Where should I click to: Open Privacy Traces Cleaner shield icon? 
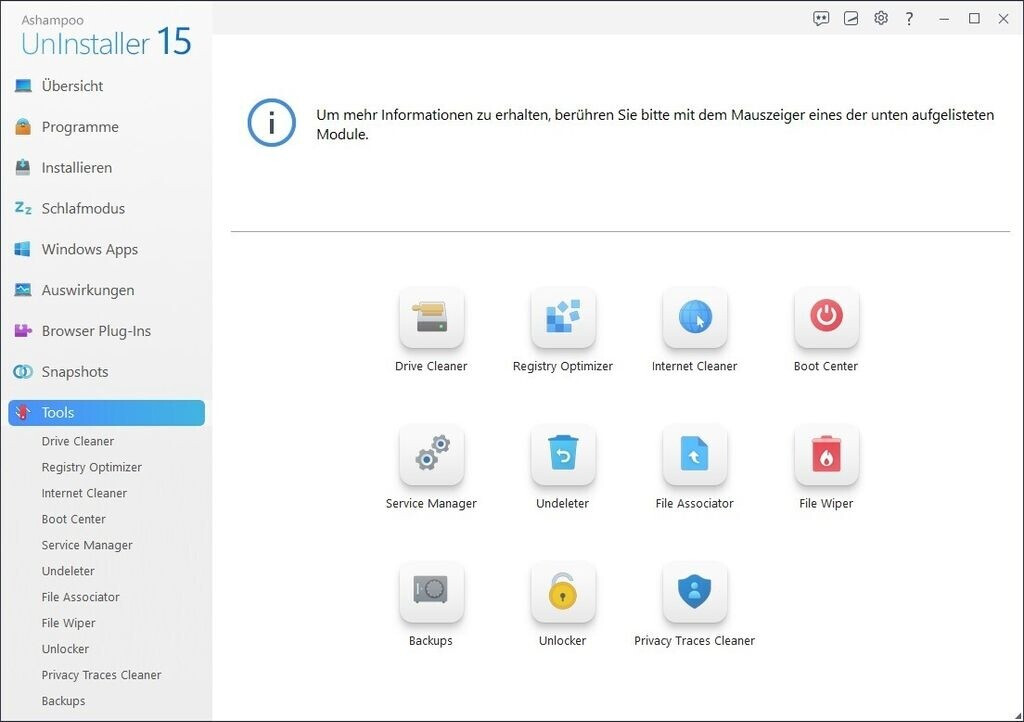click(695, 592)
